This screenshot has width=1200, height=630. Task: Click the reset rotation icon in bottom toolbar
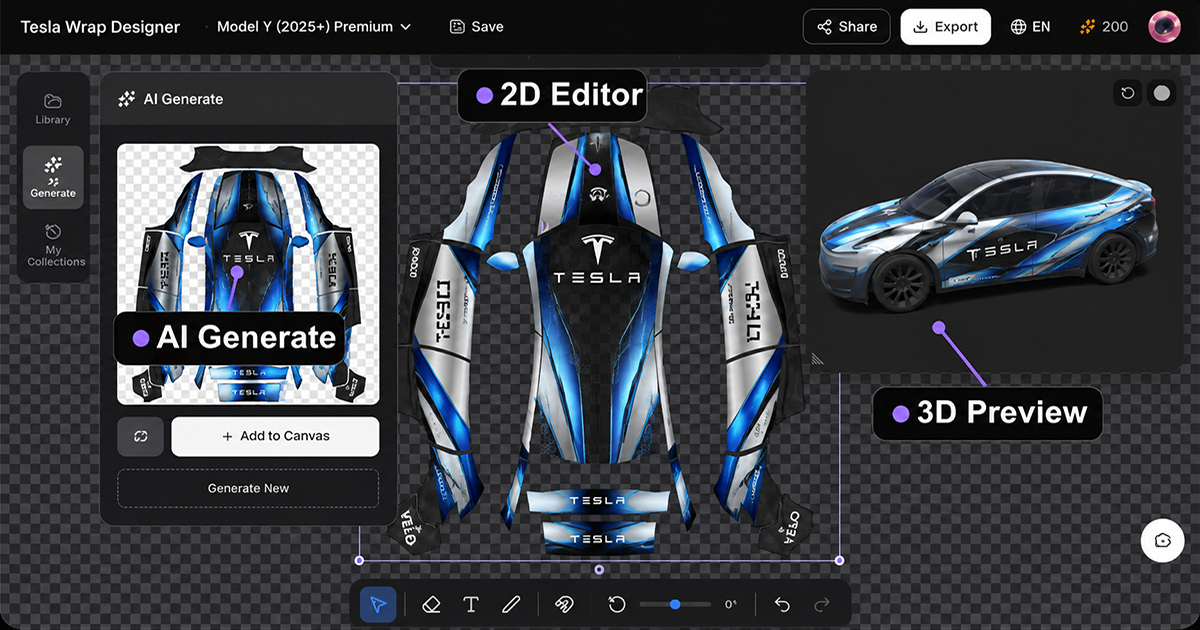pyautogui.click(x=617, y=604)
